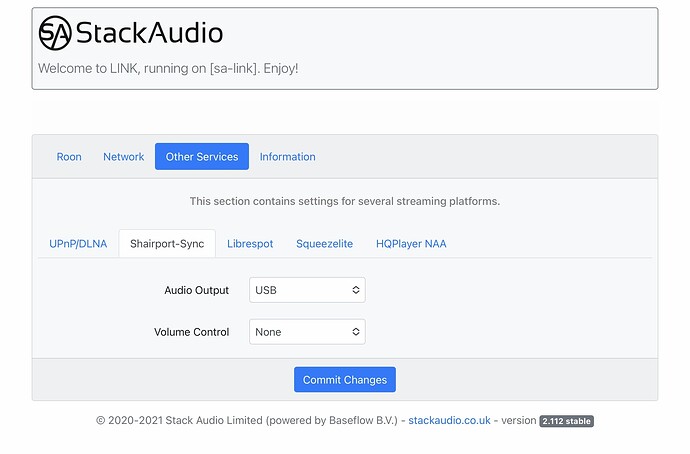Click the StackAudio brand name text
Screen dimensions: 690x454
click(x=149, y=33)
